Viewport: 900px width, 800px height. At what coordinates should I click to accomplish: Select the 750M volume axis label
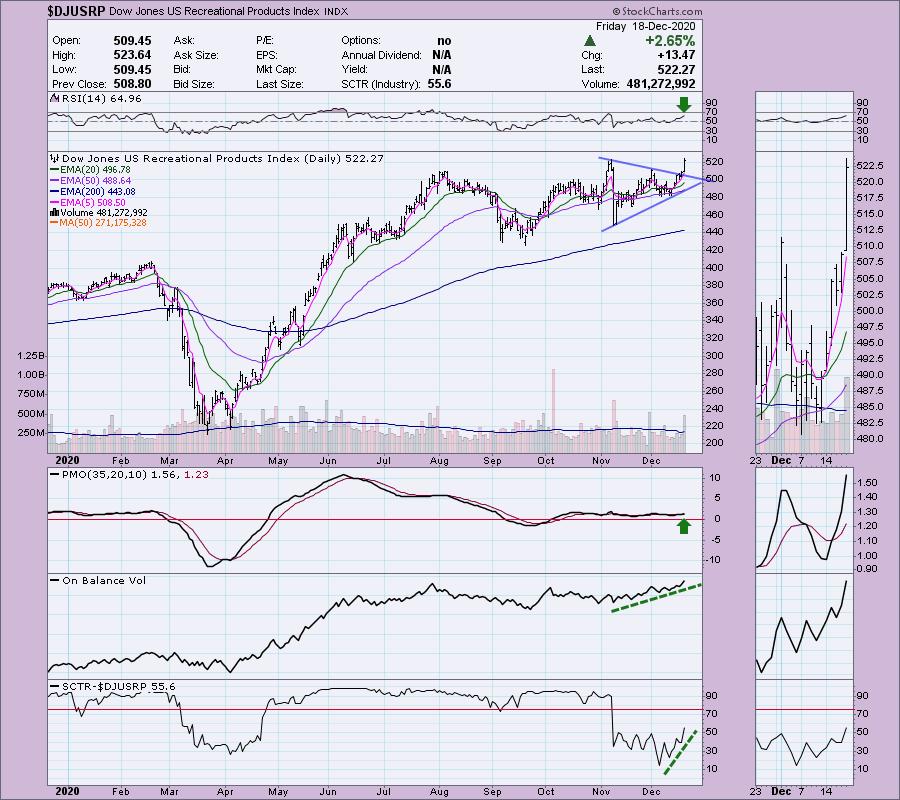pos(32,394)
